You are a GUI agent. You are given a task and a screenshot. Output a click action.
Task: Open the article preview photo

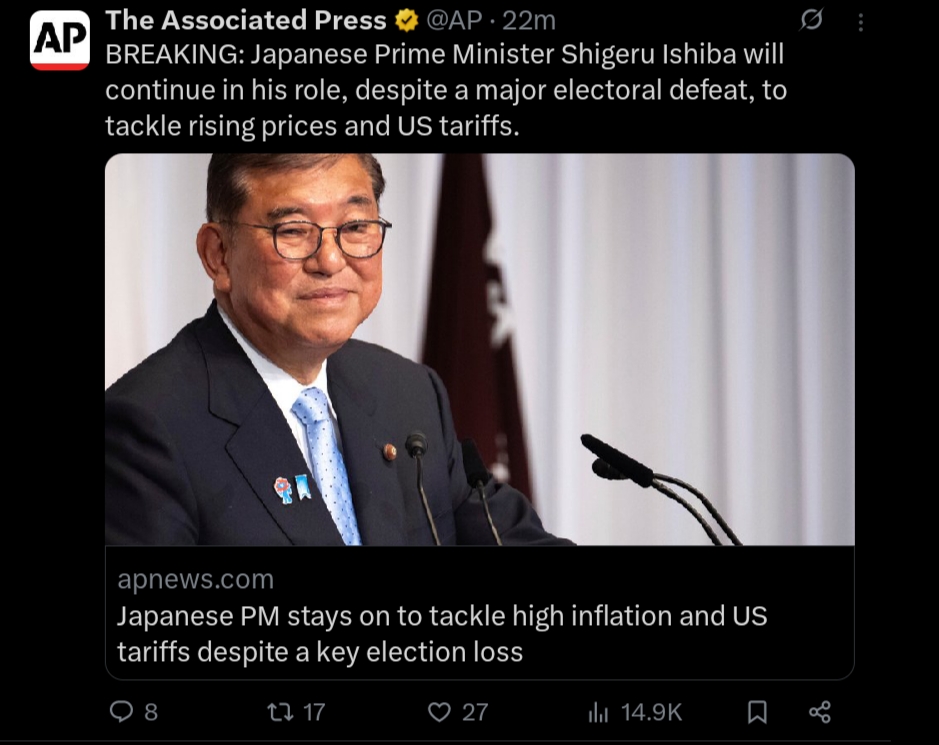tap(480, 349)
